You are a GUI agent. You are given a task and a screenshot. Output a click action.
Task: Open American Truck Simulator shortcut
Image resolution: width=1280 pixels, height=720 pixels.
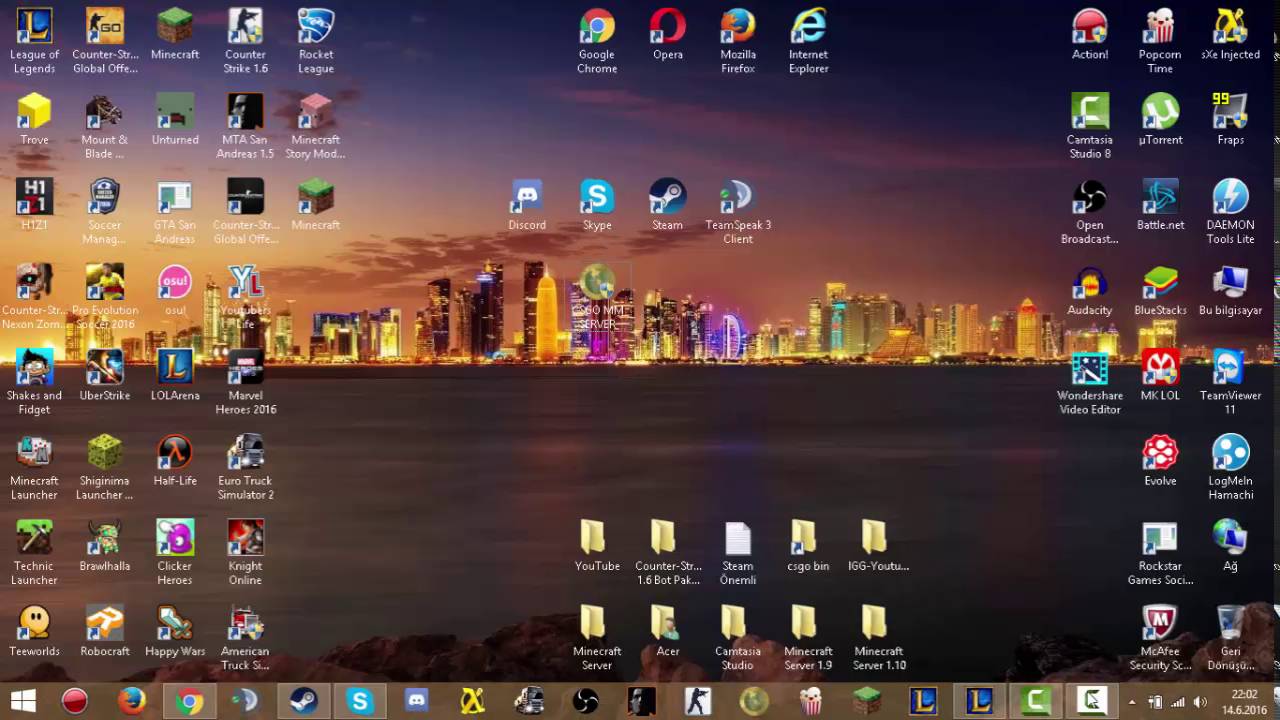click(245, 636)
